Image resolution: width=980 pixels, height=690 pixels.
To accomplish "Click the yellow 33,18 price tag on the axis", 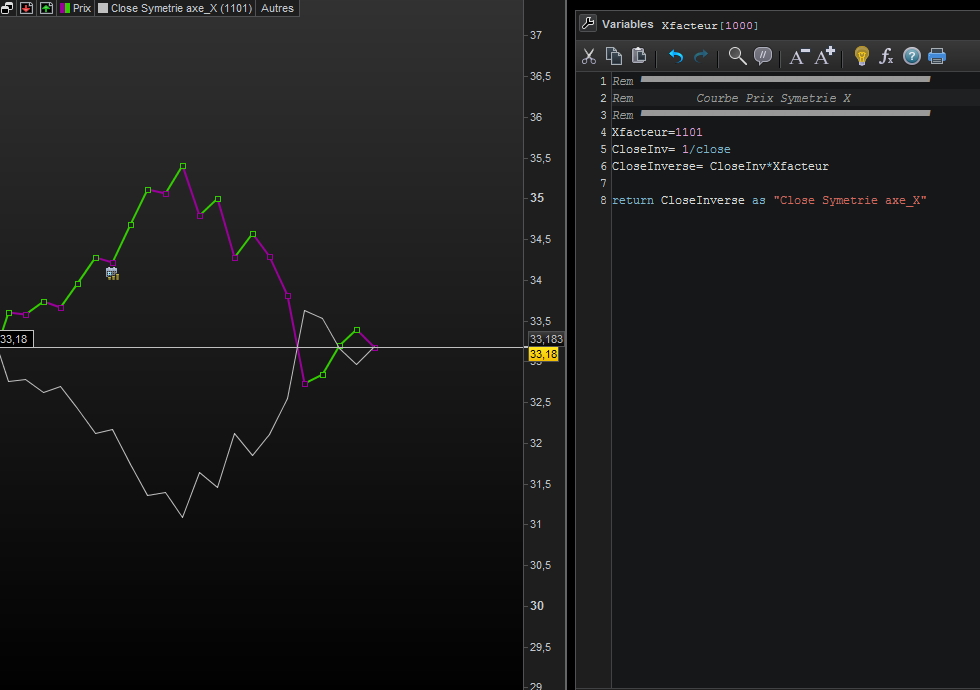I will (543, 354).
